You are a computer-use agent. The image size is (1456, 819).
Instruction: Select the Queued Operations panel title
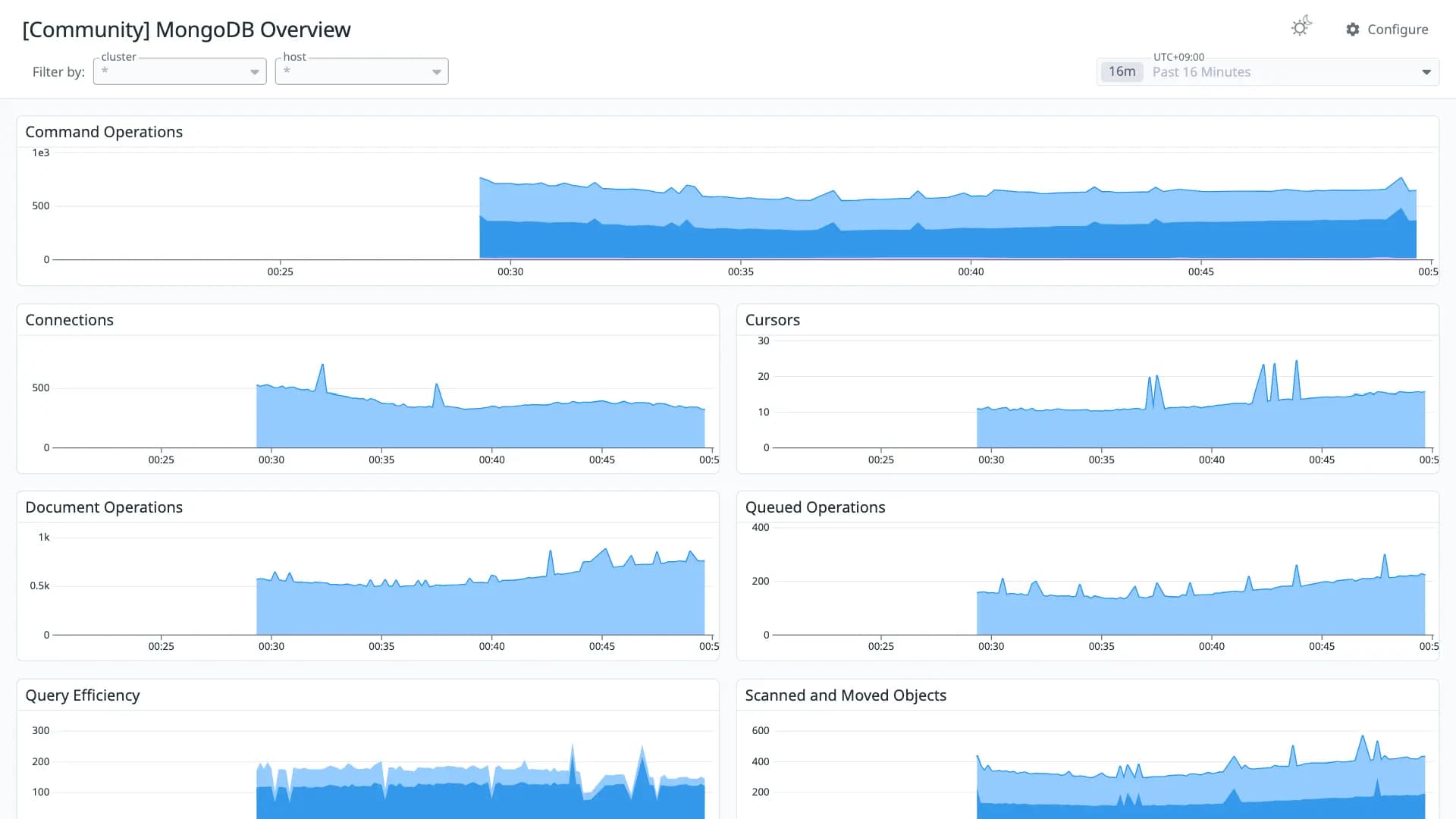point(814,507)
